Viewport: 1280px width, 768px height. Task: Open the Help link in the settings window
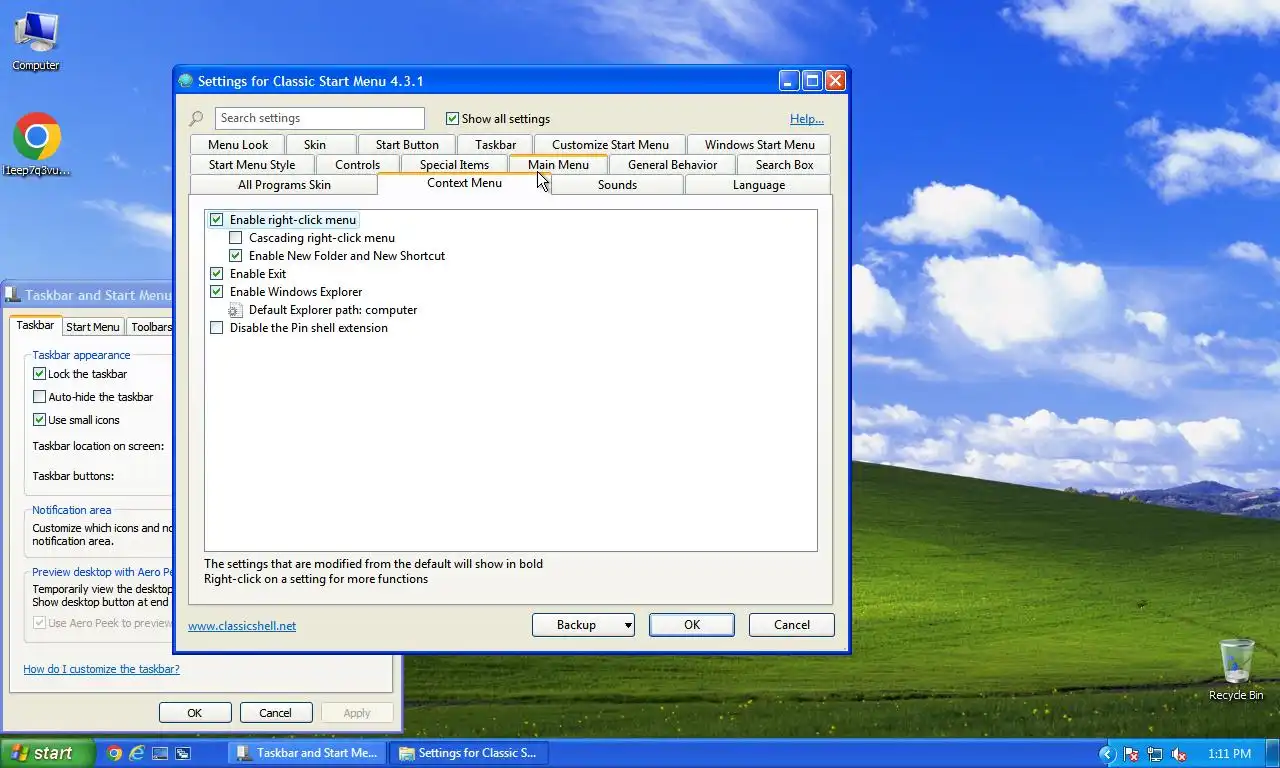[807, 119]
